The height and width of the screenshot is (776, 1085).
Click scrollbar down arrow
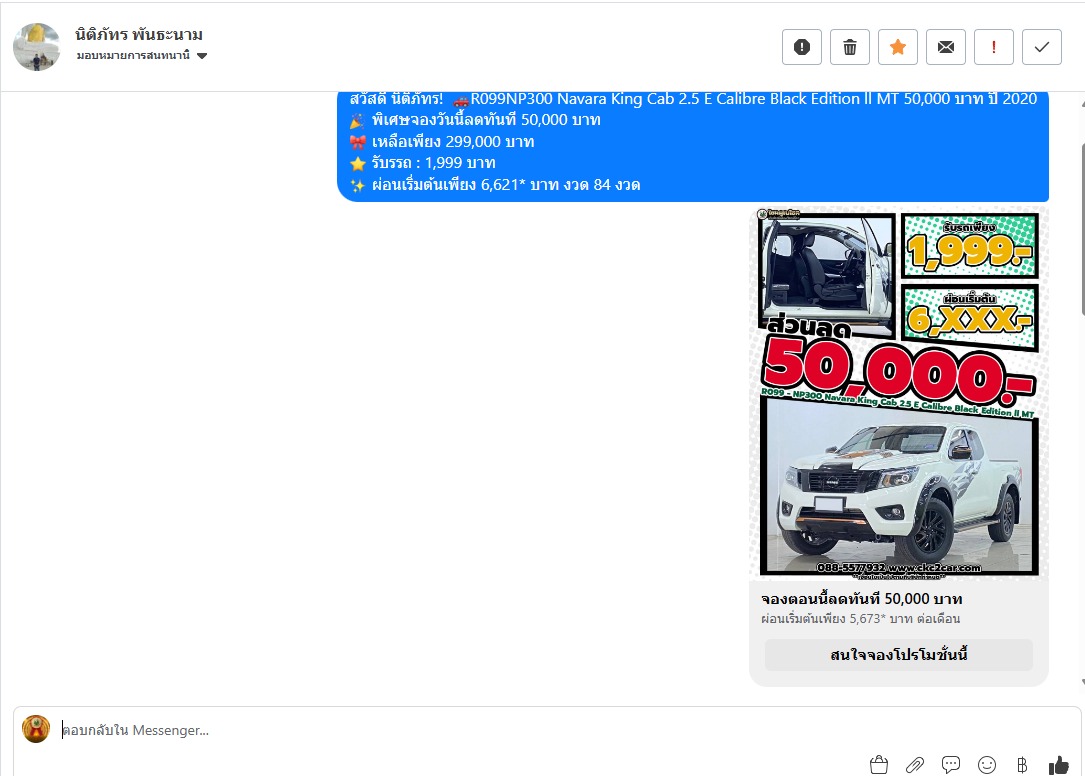1082,683
